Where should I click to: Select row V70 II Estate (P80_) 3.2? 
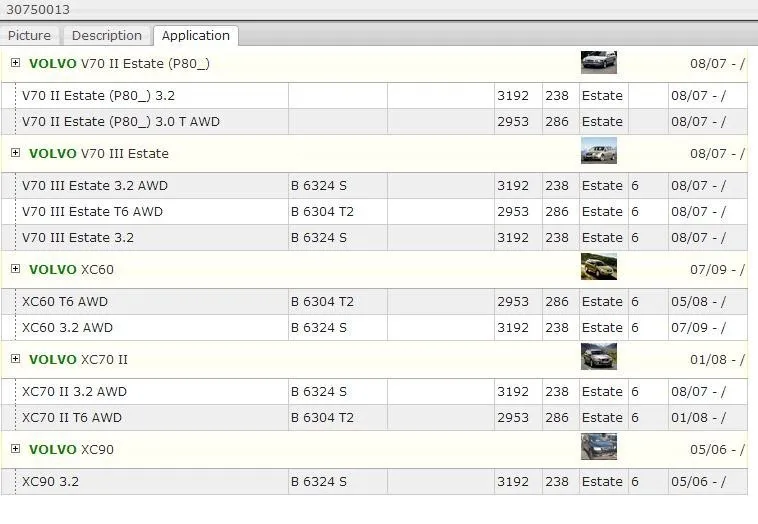tap(375, 96)
